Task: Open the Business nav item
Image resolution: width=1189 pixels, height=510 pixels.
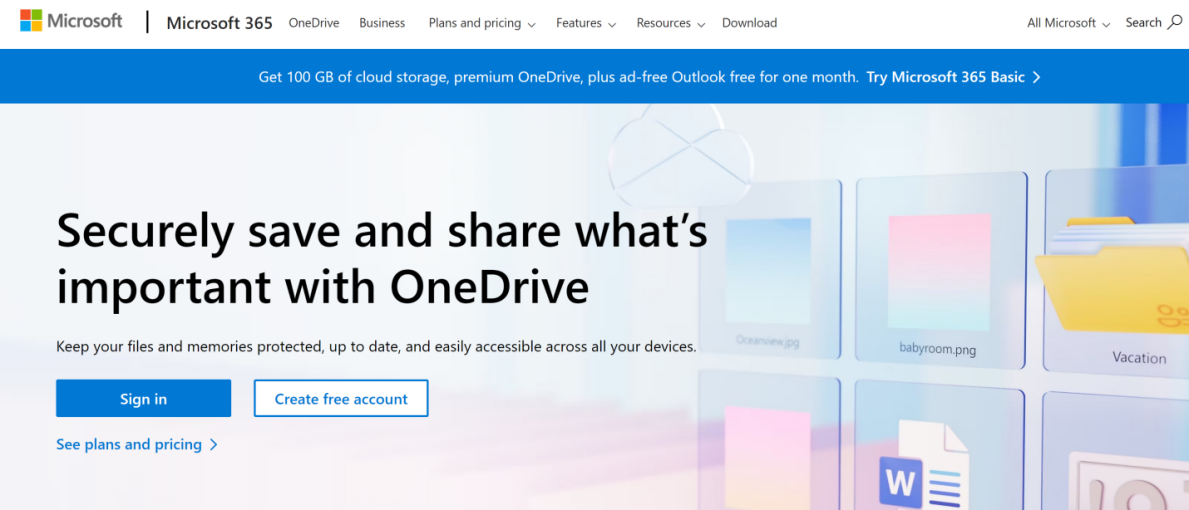Action: click(382, 23)
